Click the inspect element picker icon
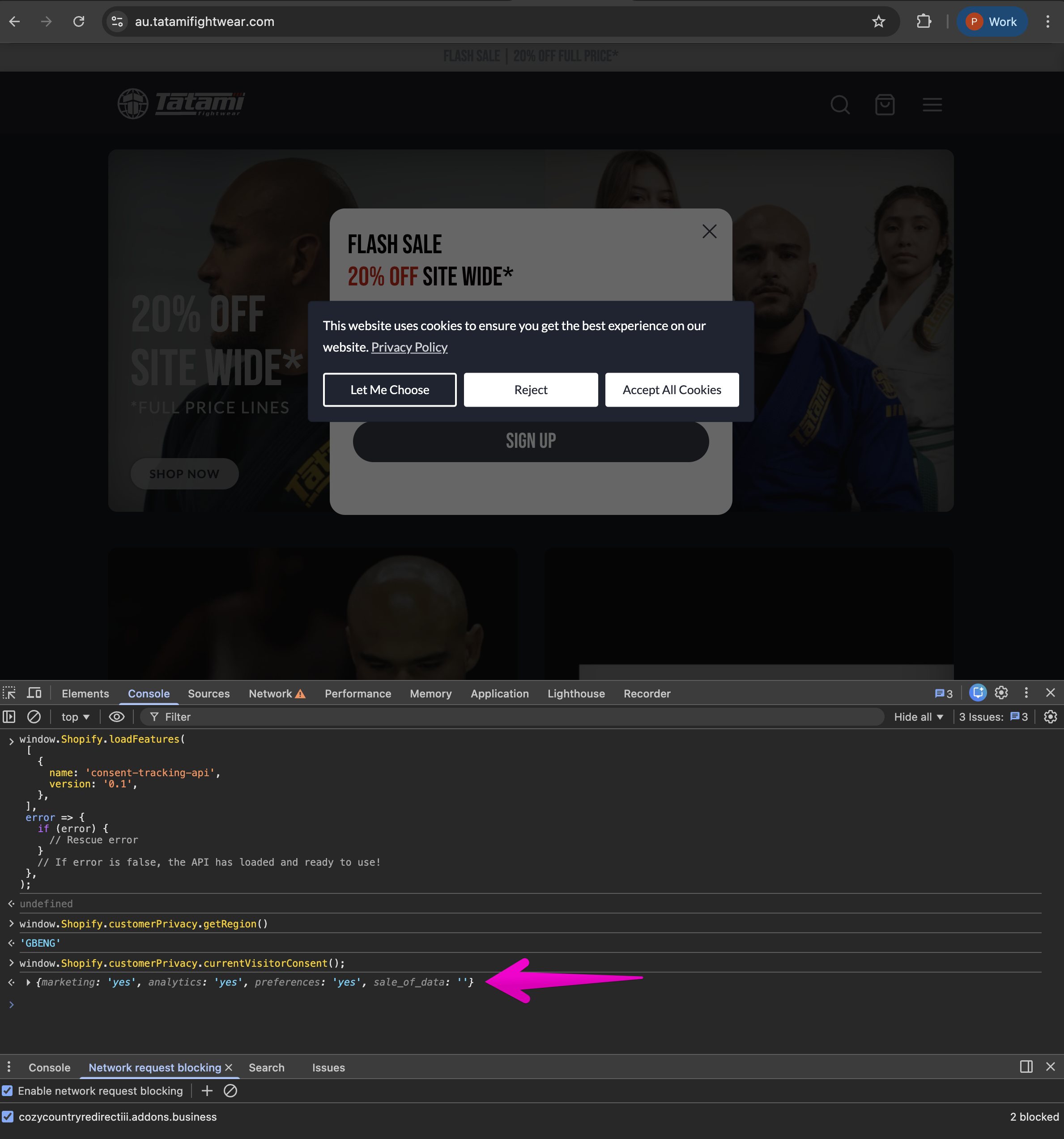 [9, 693]
